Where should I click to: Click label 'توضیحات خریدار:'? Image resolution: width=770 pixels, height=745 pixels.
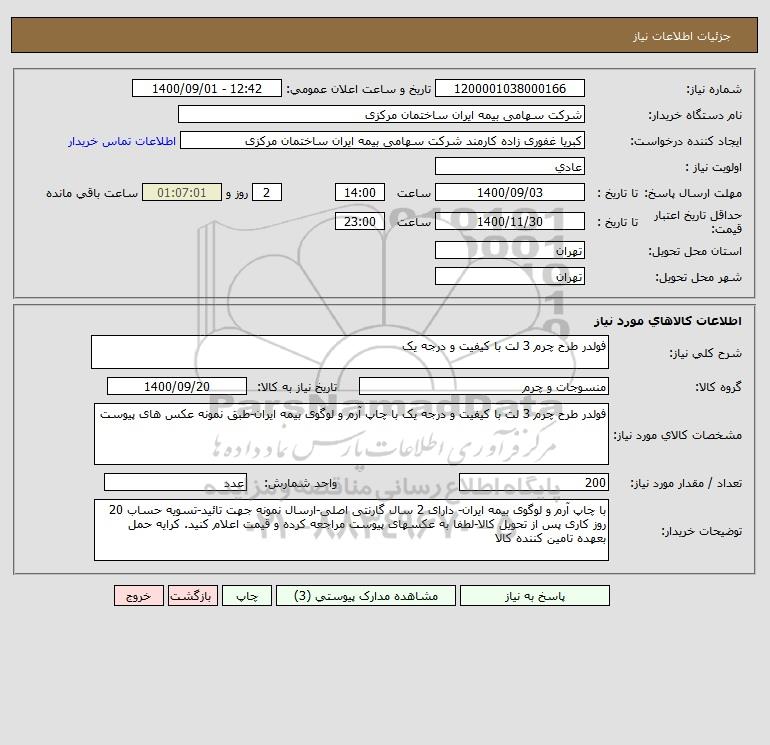tap(702, 531)
